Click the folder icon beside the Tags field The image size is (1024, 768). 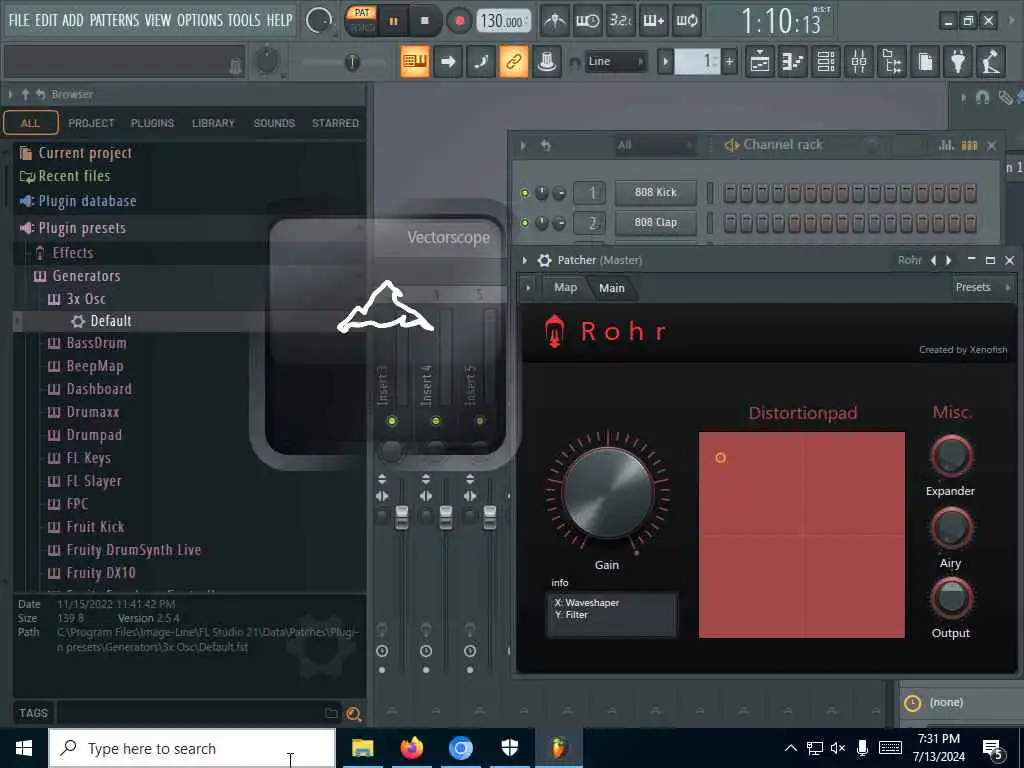331,713
